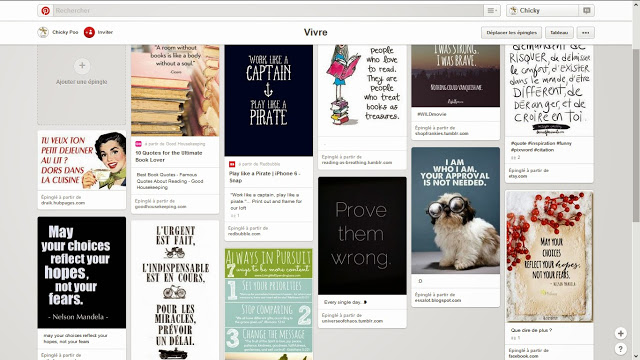Click the plus icon to add a pin
Image resolution: width=640 pixels, height=360 pixels.
82,66
